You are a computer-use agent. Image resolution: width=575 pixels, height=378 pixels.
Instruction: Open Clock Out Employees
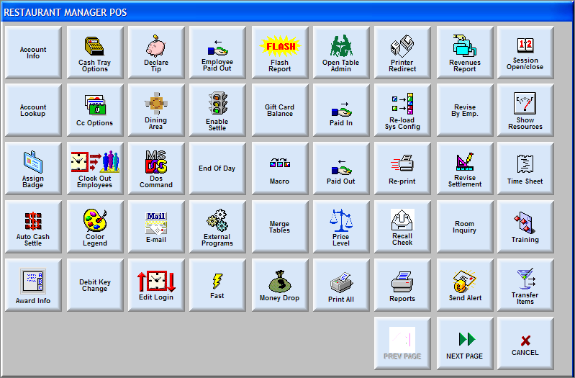[95, 168]
